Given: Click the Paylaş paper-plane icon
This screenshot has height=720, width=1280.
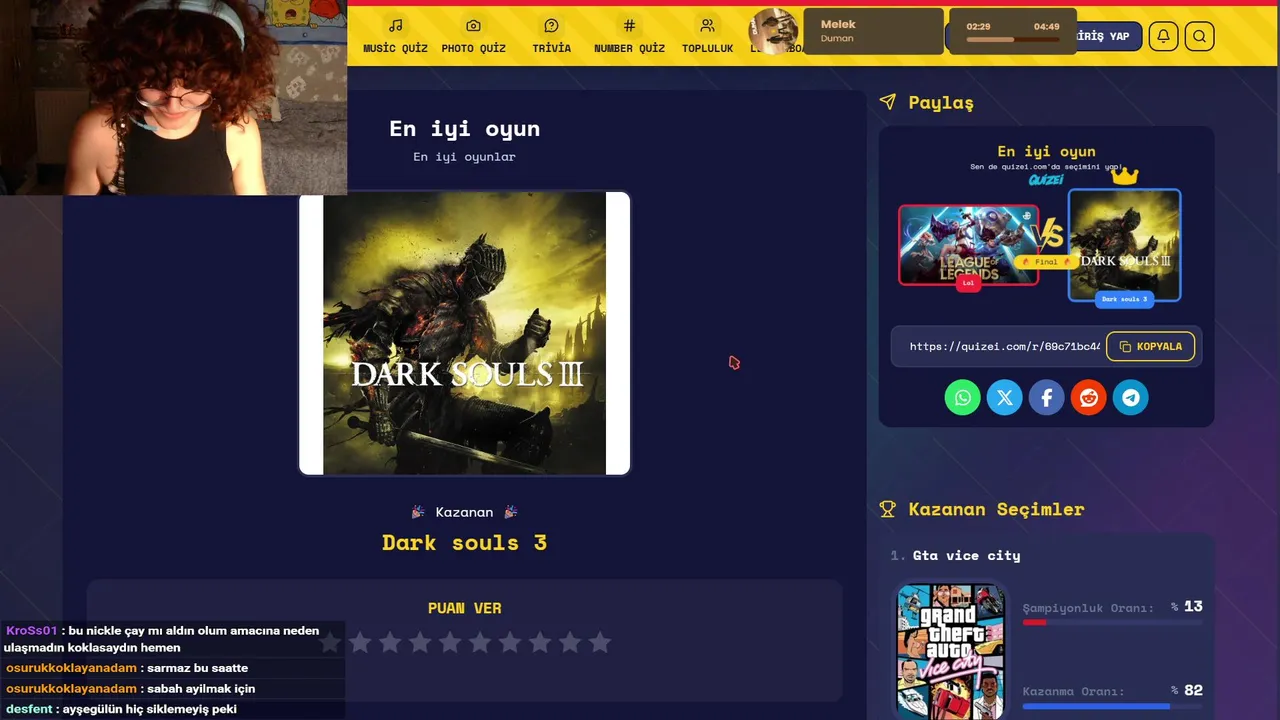Looking at the screenshot, I should coord(887,102).
